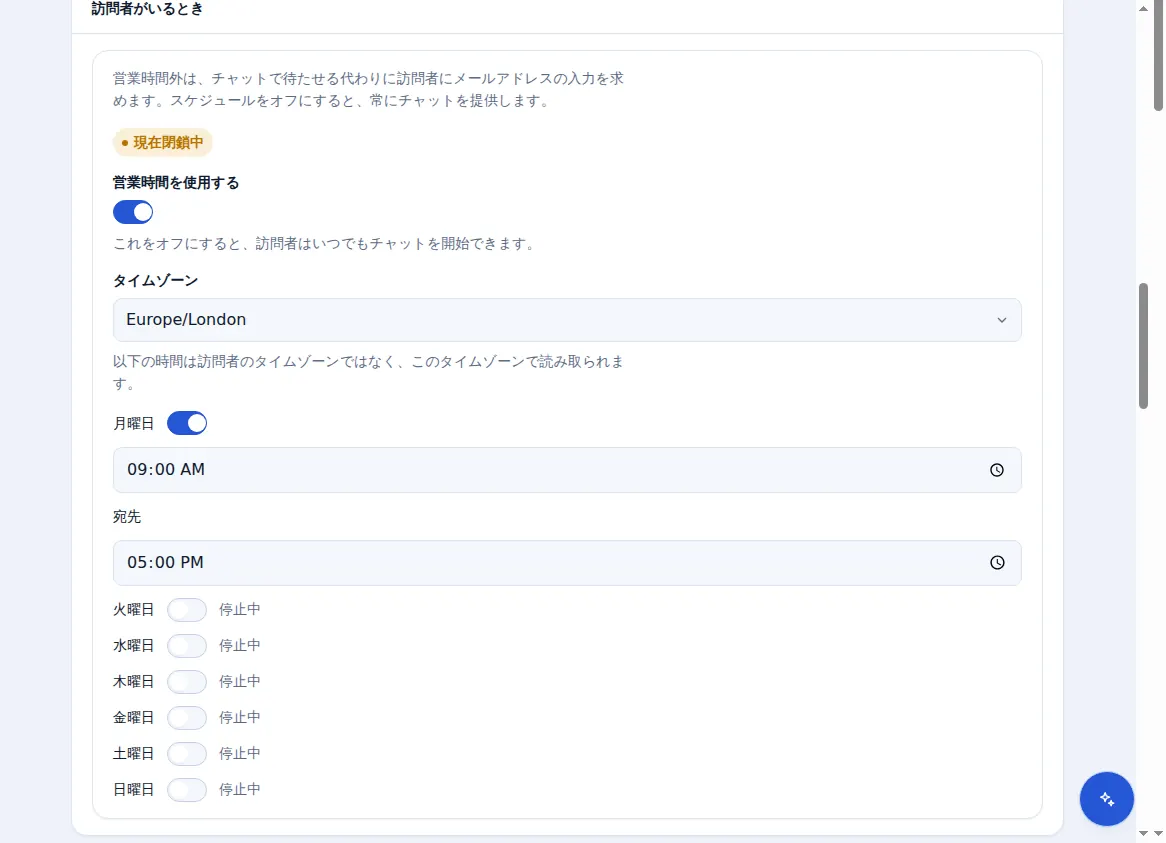This screenshot has height=843, width=1166.
Task: Click the page vertical scrollbar thumb
Action: pos(1143,346)
